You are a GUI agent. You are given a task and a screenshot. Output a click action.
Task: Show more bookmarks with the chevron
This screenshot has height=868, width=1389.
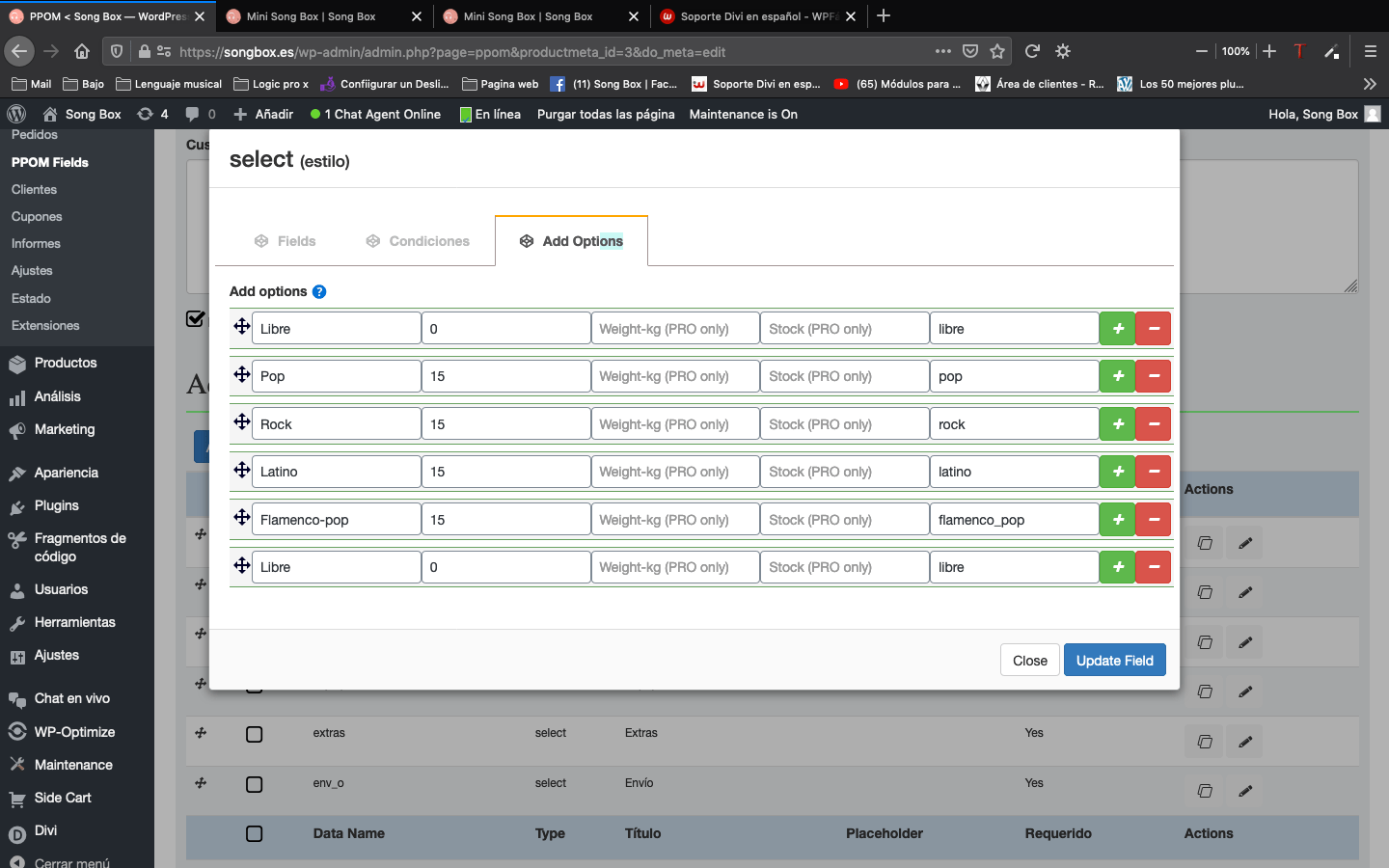coord(1370,84)
